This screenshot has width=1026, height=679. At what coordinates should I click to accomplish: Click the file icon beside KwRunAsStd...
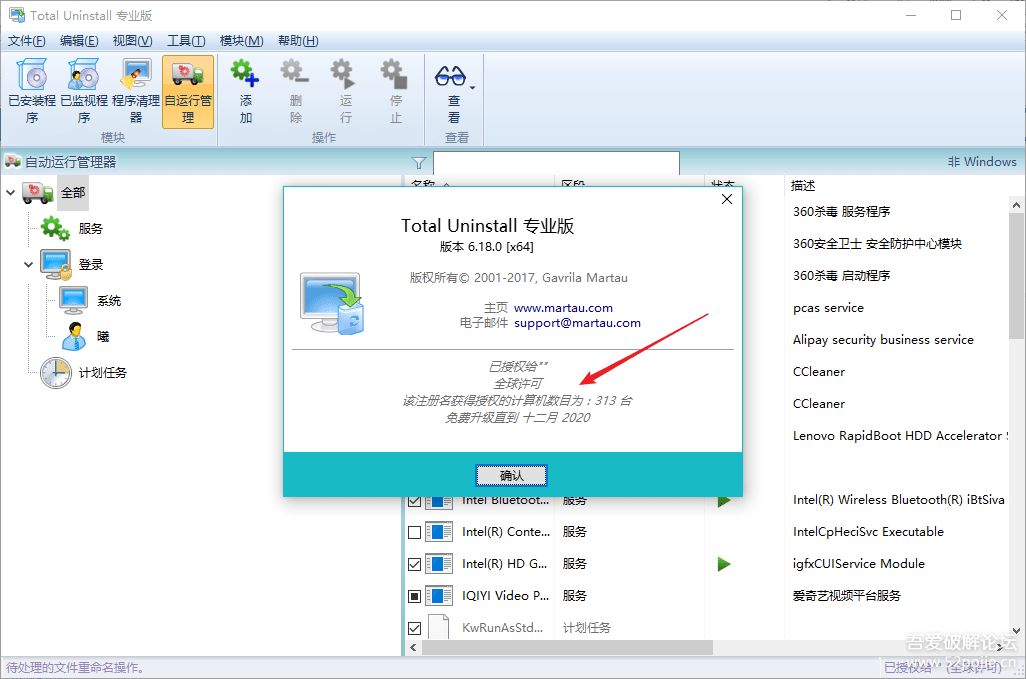(x=439, y=627)
